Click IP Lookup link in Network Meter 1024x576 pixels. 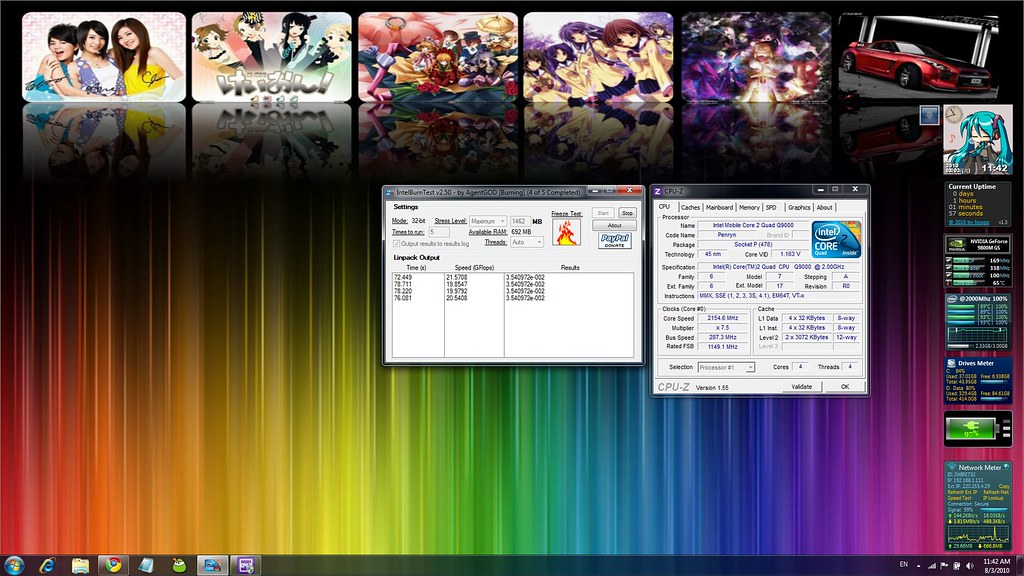pyautogui.click(x=991, y=498)
